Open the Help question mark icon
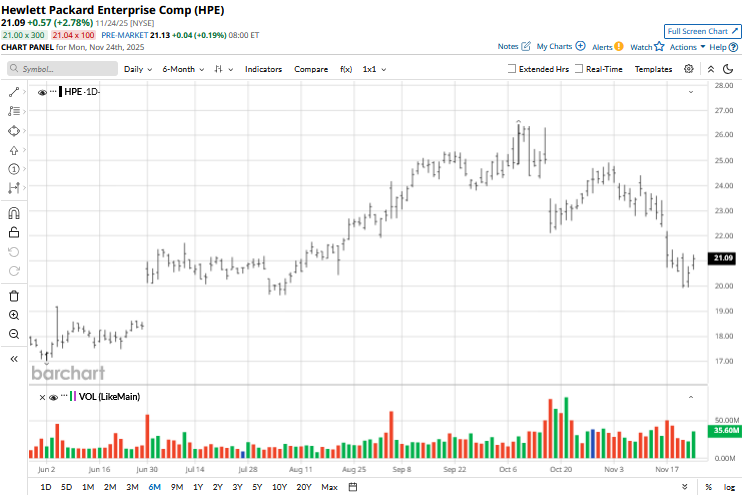The height and width of the screenshot is (495, 747). 734,47
